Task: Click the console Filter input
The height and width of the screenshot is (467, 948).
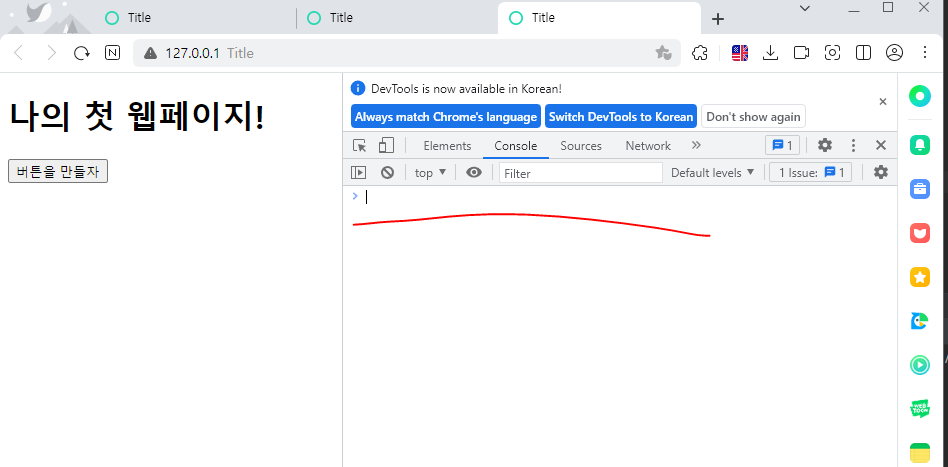Action: (581, 173)
